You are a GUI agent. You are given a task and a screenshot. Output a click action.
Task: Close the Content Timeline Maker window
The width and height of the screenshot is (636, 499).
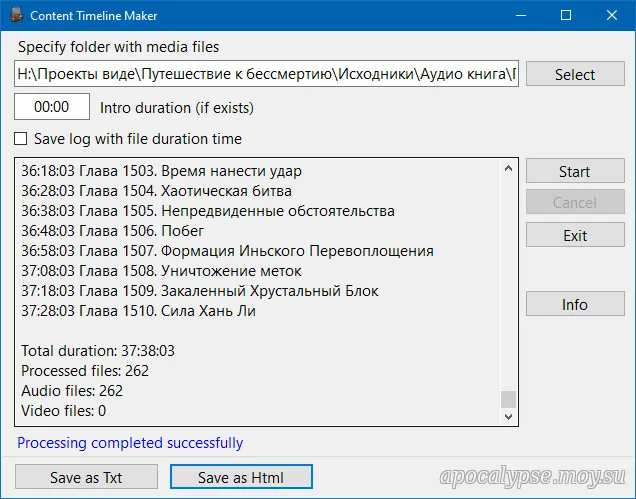point(611,16)
